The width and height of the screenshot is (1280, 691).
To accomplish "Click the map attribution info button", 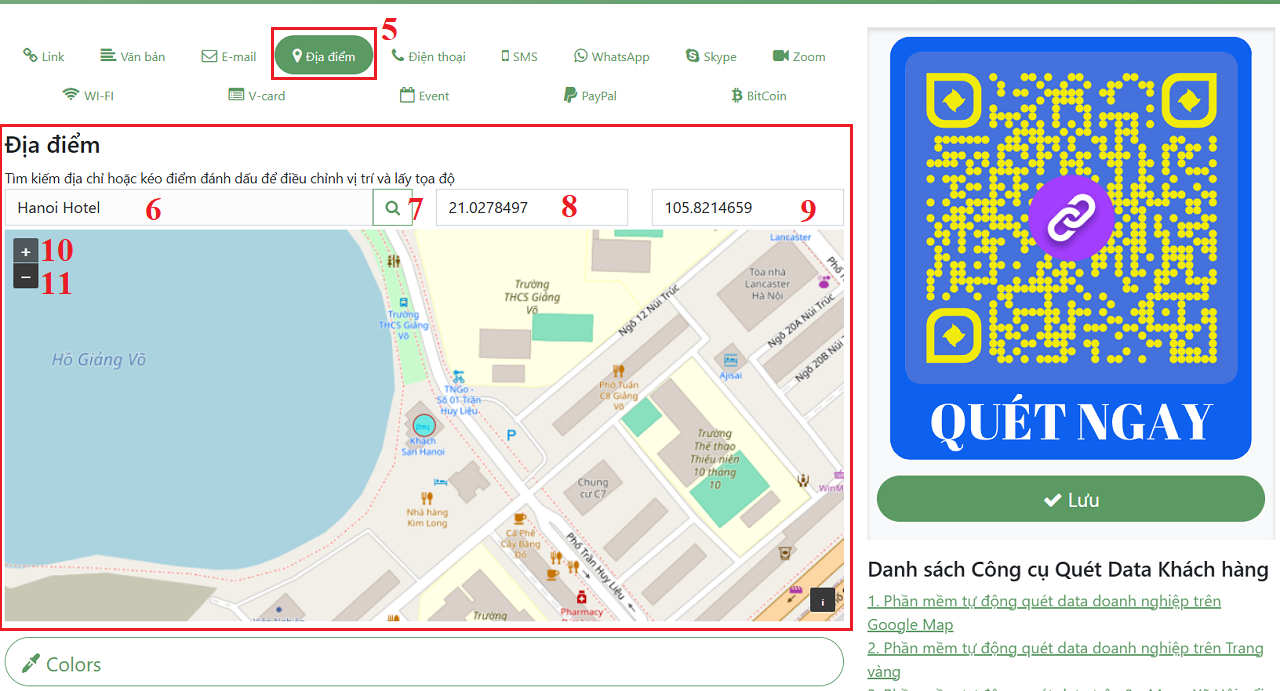I will [x=822, y=599].
